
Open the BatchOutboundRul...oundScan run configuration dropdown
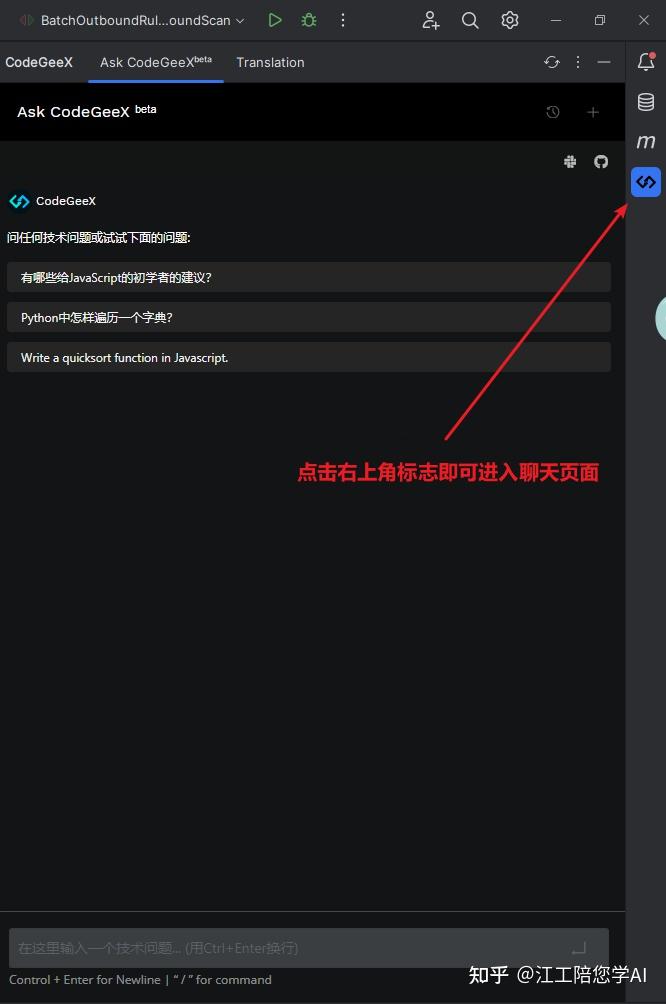(133, 20)
